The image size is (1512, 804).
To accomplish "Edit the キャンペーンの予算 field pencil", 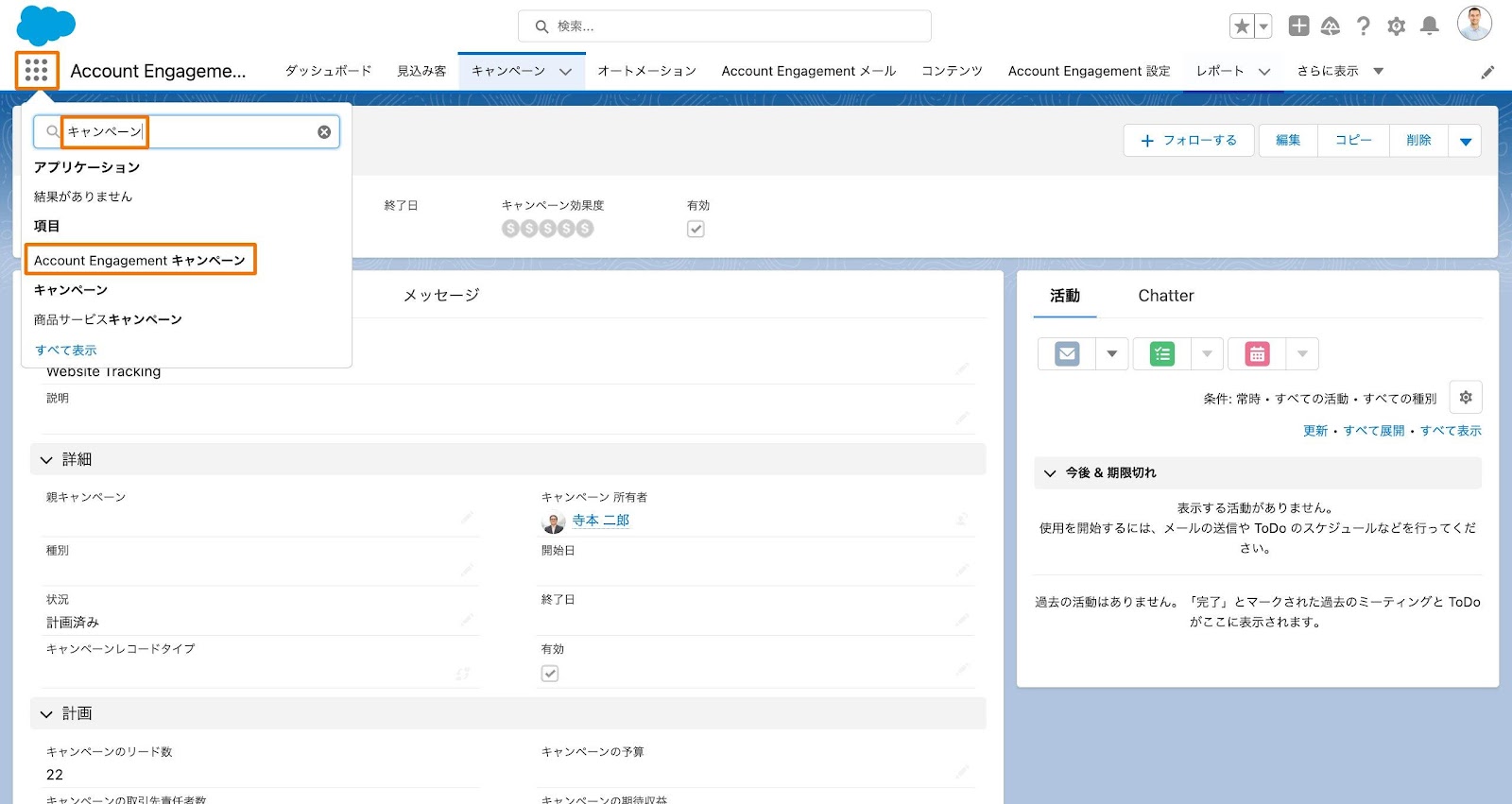I will coord(962,772).
